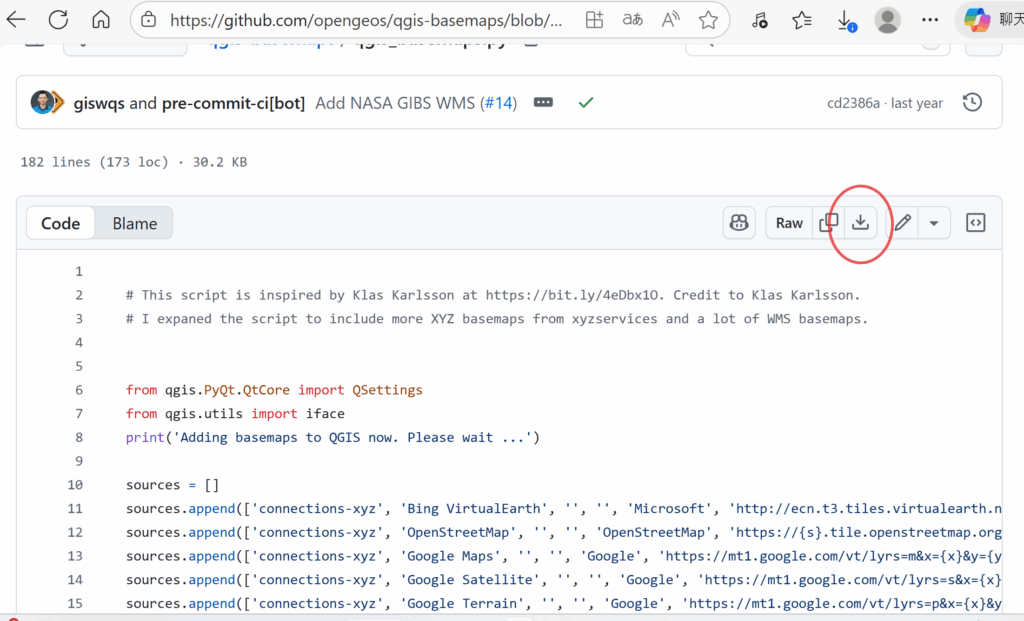Expand more edit options dropdown
Image resolution: width=1024 pixels, height=621 pixels.
coord(933,223)
